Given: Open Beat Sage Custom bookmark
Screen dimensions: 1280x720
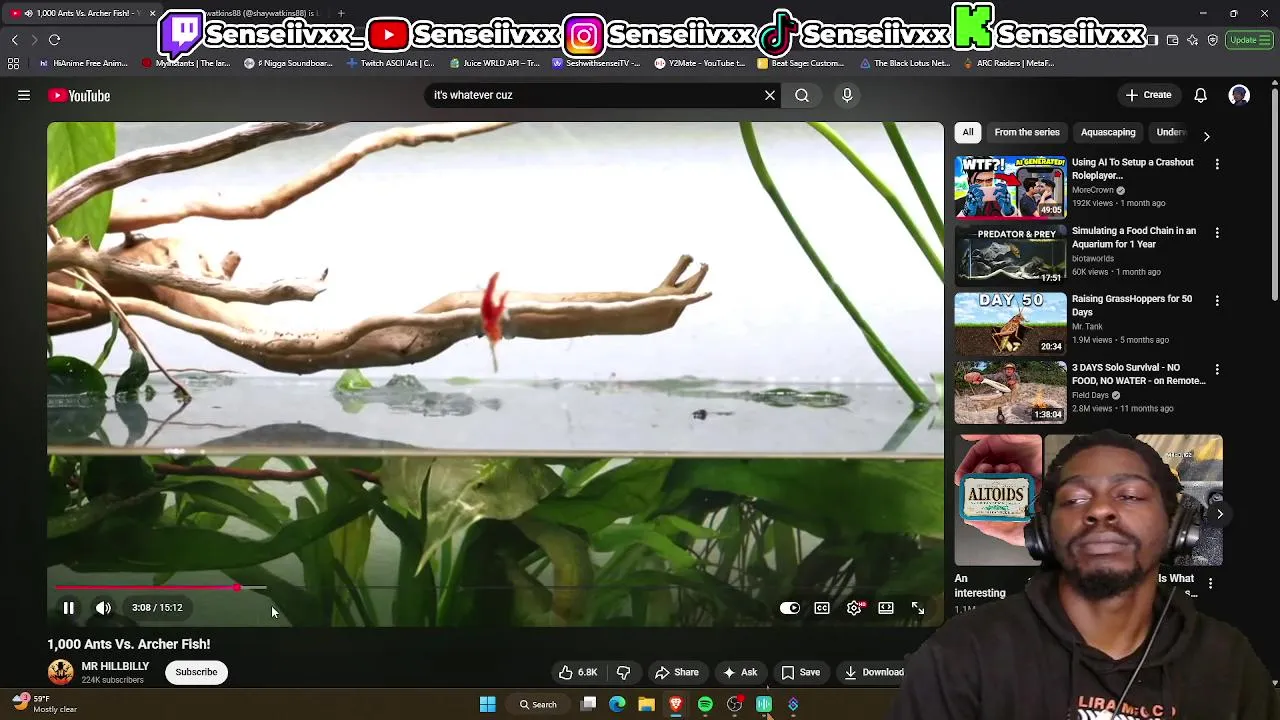Looking at the screenshot, I should (801, 63).
